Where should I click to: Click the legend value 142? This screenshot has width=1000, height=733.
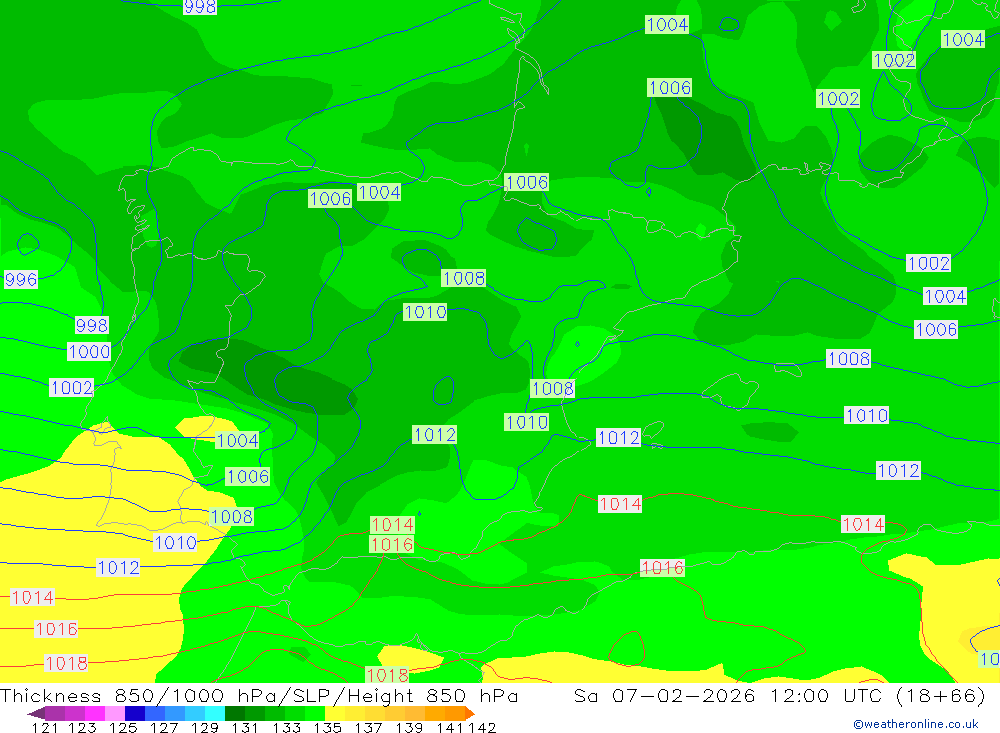point(482,727)
